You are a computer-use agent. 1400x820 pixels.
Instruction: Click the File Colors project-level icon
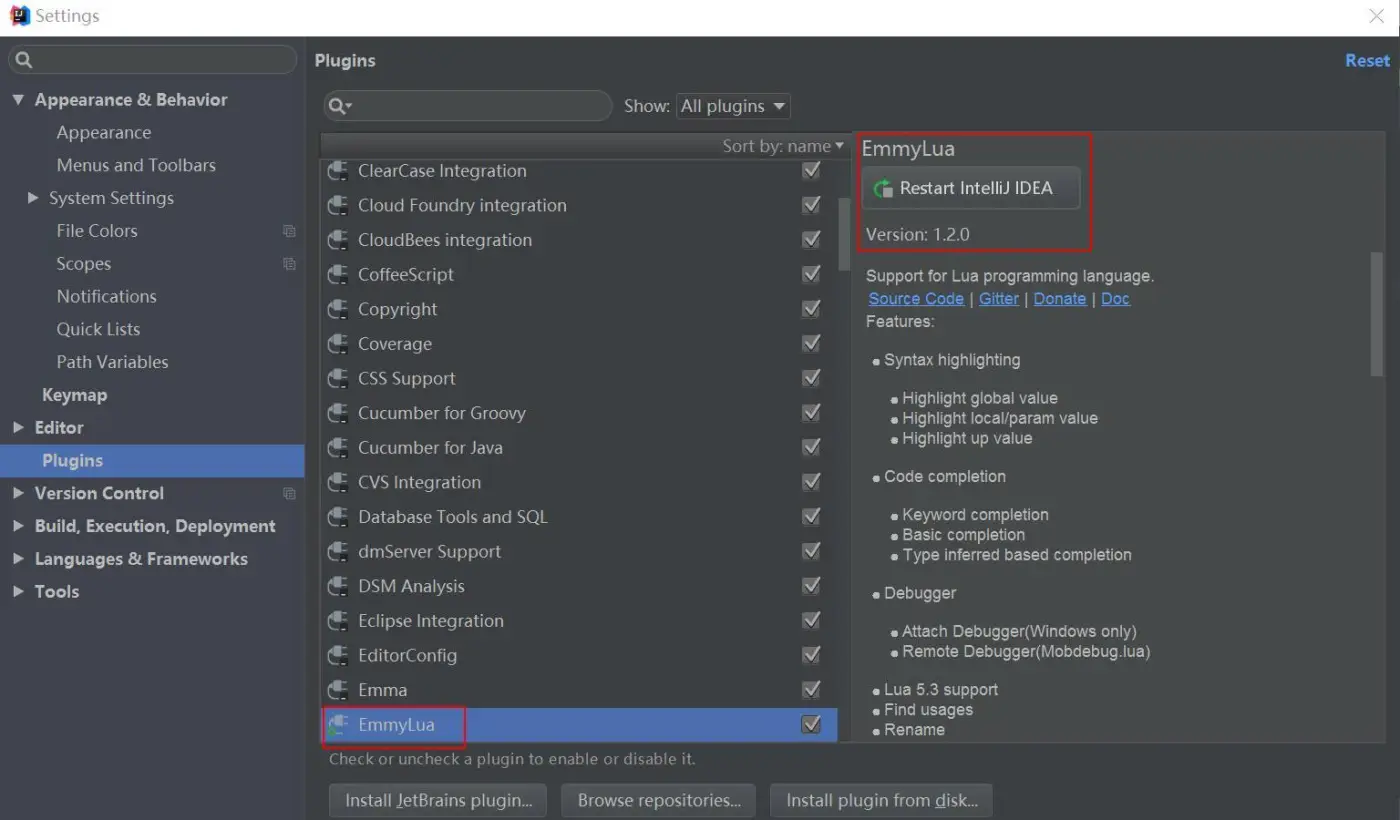(x=289, y=231)
